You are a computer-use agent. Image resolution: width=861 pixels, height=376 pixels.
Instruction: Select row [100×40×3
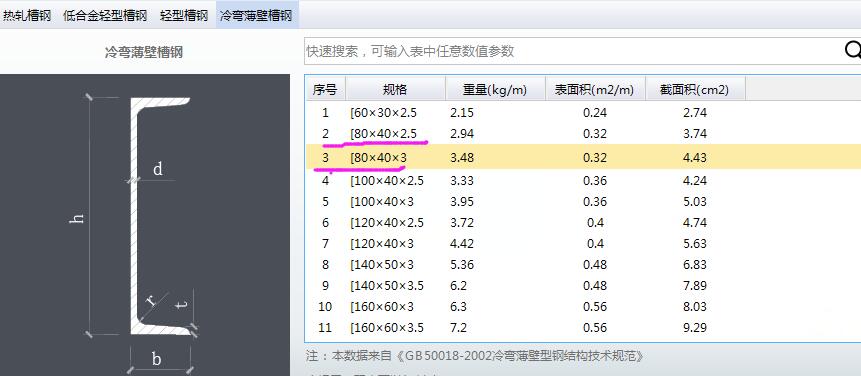(583, 201)
